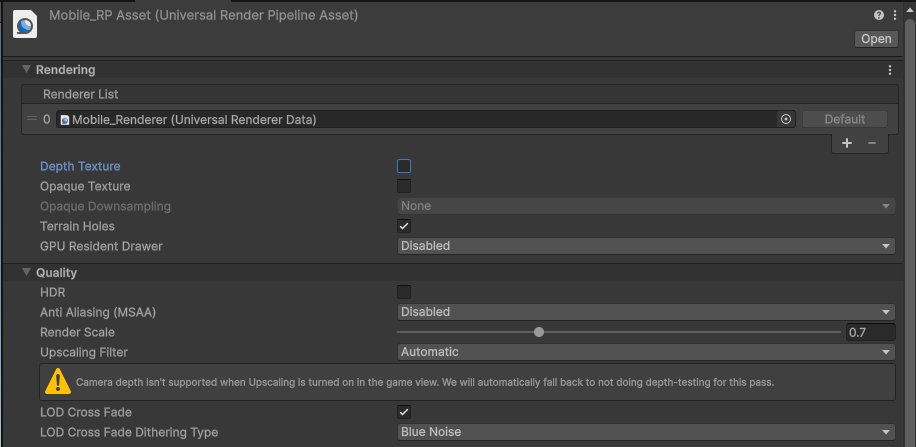916x447 pixels.
Task: Collapse the Quality section foldout
Action: (x=26, y=272)
